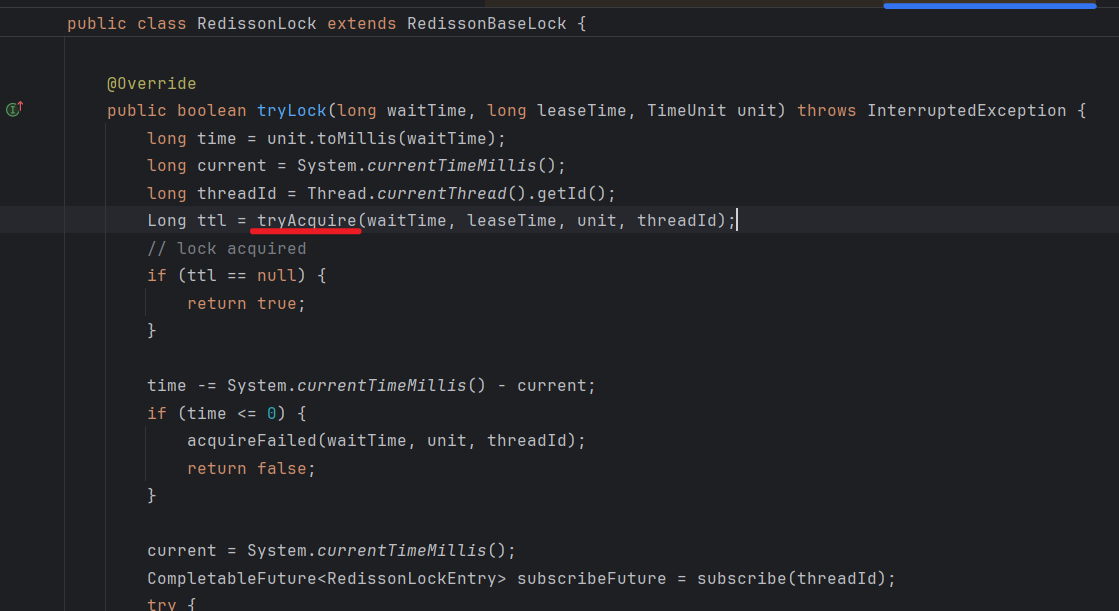1119x611 pixels.
Task: Click the '// lock acquired' comment
Action: pos(227,248)
